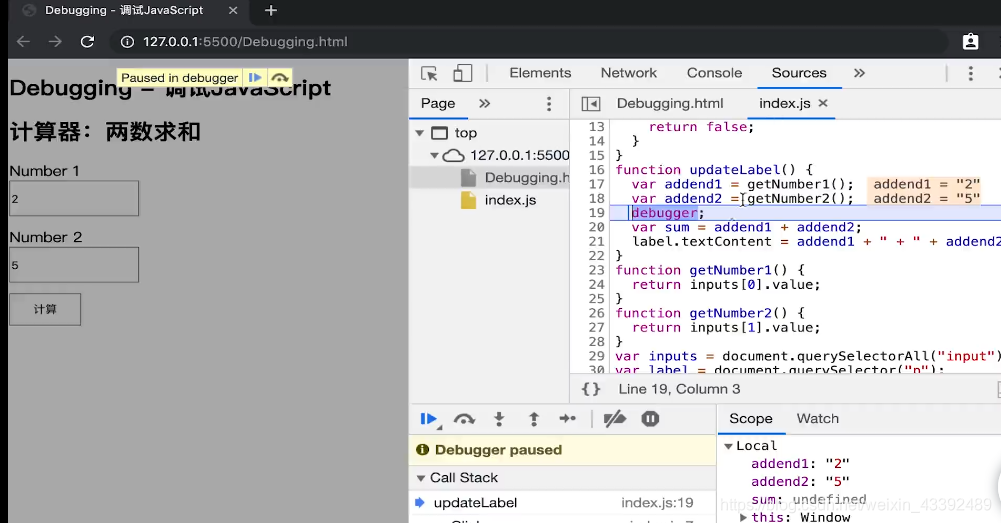
Task: Go back in browser history
Action: tap(24, 42)
